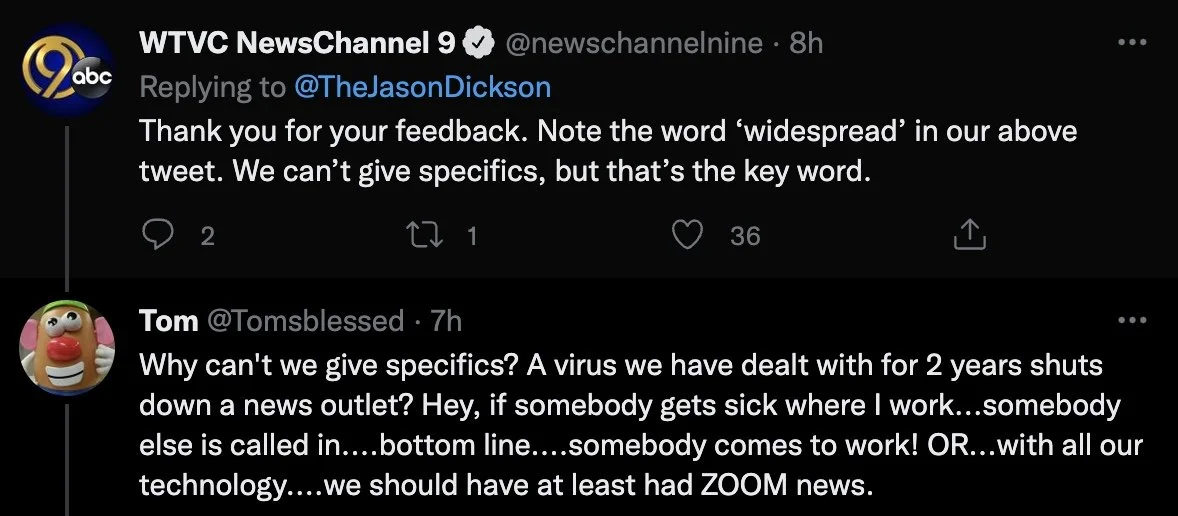Viewport: 1178px width, 516px height.
Task: Click the verified badge beside WTVC NewsChannel 9
Action: [480, 44]
